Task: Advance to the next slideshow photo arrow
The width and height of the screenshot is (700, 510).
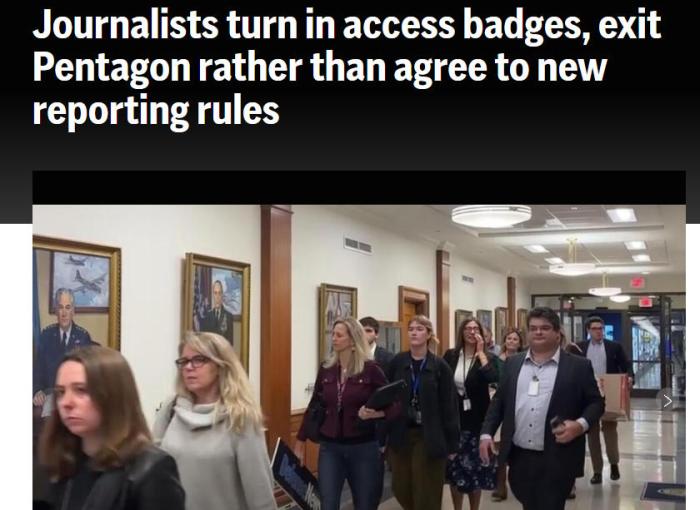Action: [x=668, y=401]
